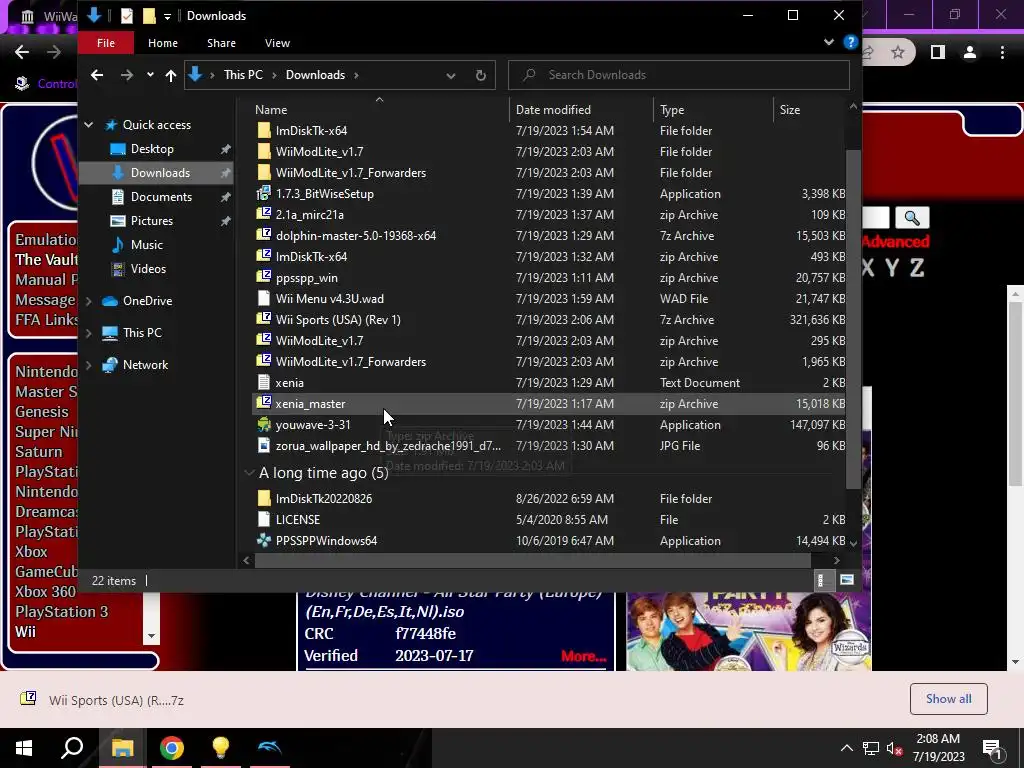Collapse the 'A long time ago' group
This screenshot has height=768, width=1024.
(x=249, y=473)
